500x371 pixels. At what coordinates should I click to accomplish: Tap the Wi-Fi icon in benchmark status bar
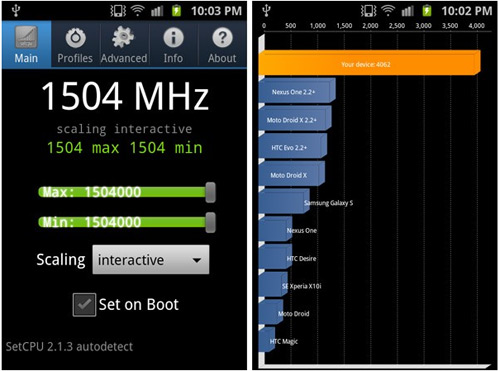click(388, 11)
